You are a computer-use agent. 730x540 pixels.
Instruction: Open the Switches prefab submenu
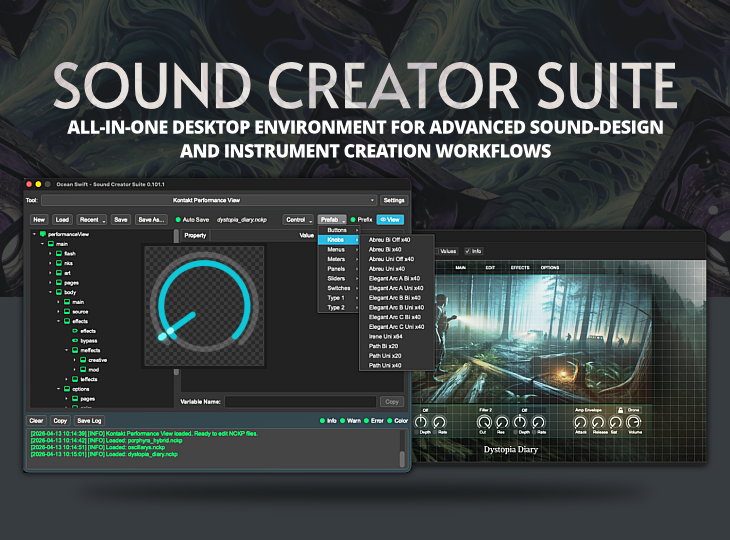pos(338,288)
